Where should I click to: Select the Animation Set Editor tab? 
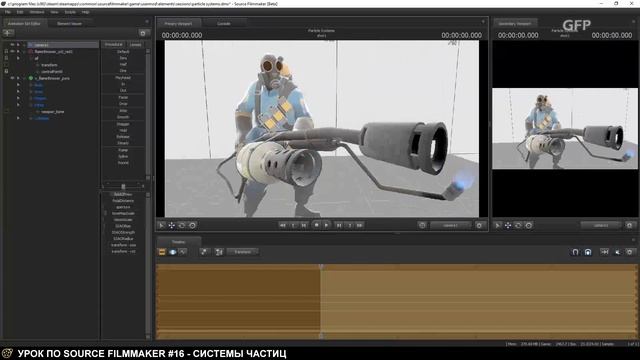point(24,24)
